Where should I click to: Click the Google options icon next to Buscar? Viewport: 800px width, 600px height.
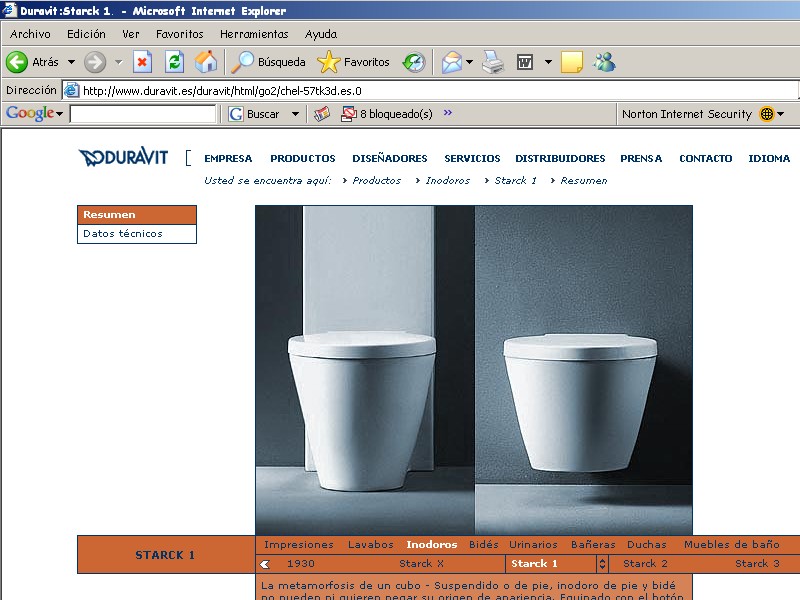click(x=235, y=114)
